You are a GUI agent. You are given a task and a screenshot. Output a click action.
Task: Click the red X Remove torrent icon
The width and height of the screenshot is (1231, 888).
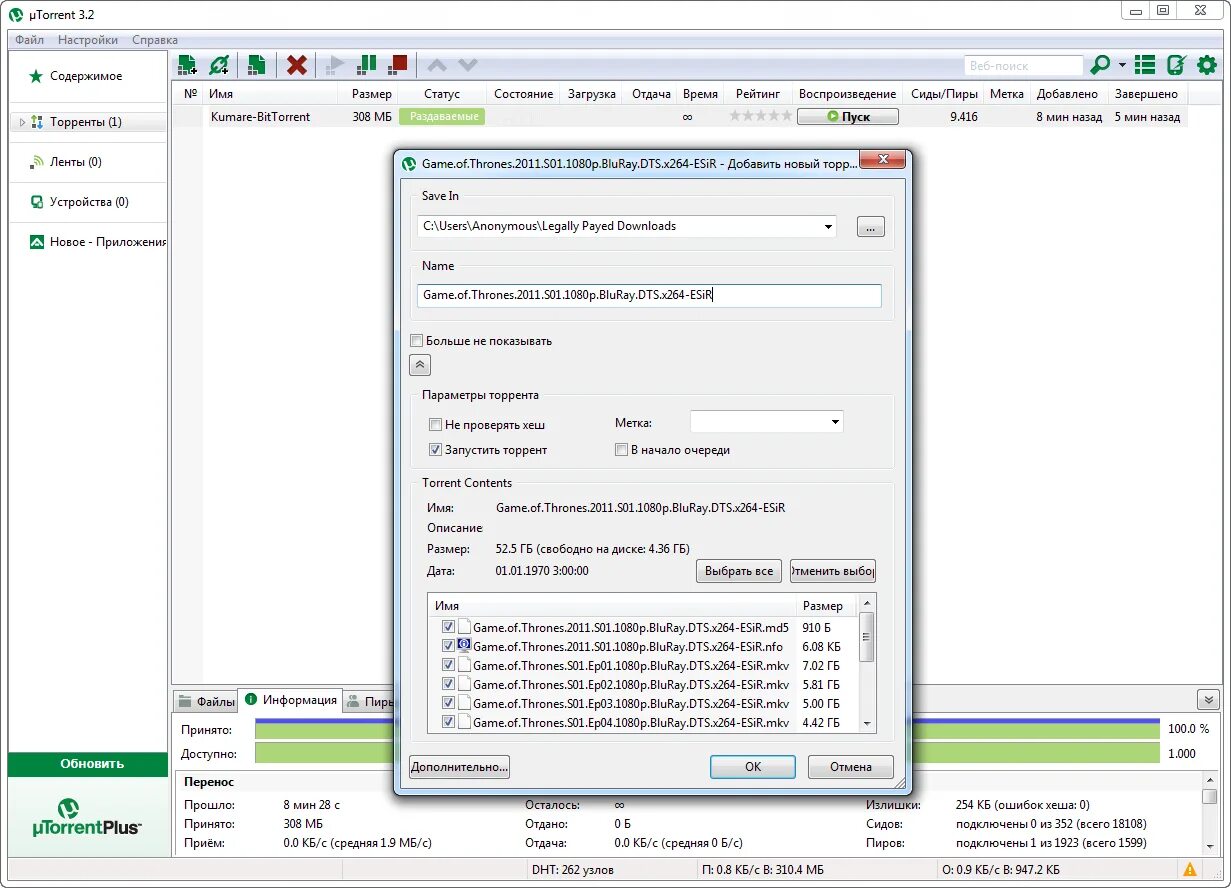click(297, 65)
